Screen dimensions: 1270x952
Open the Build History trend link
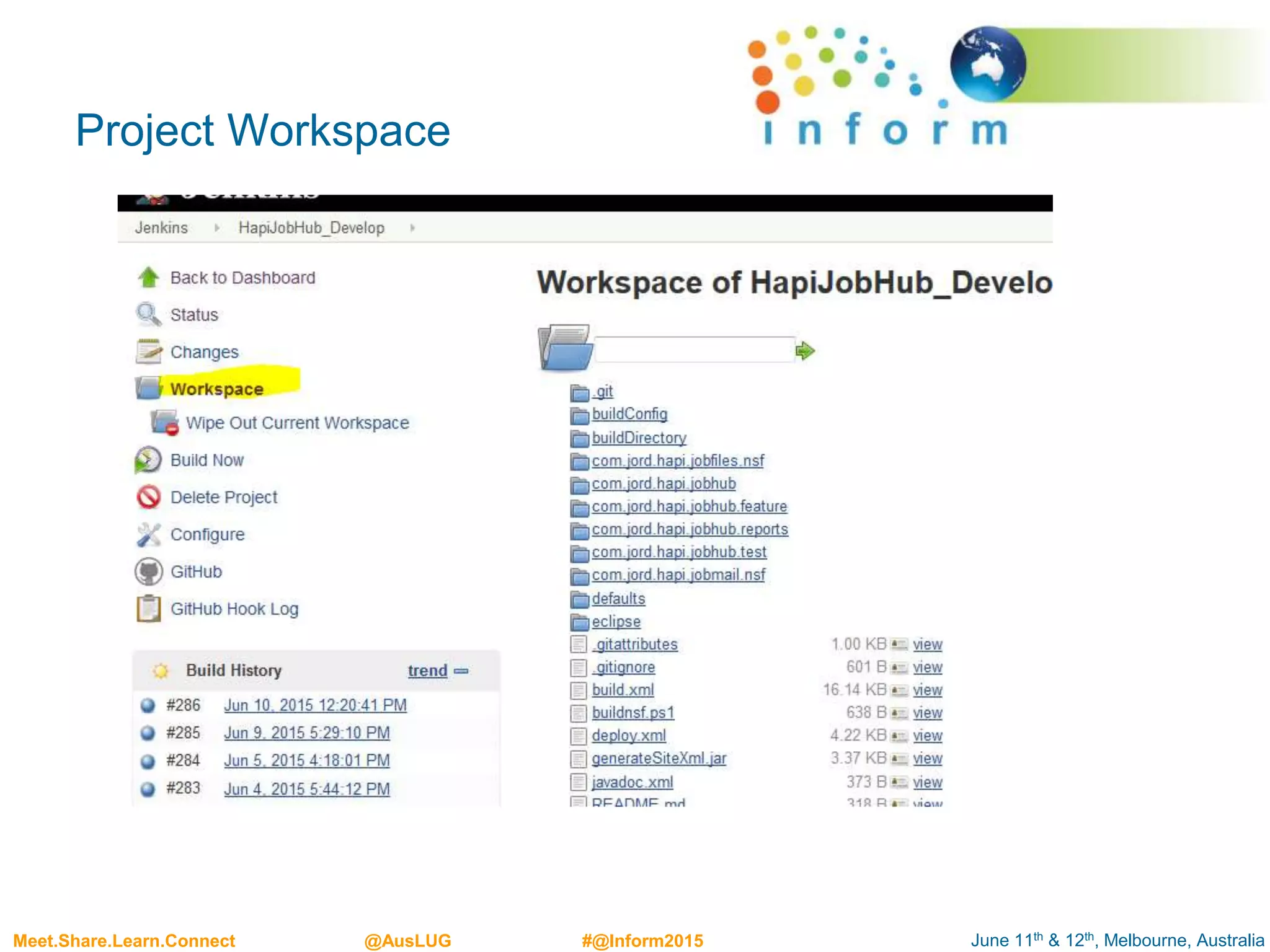point(427,671)
